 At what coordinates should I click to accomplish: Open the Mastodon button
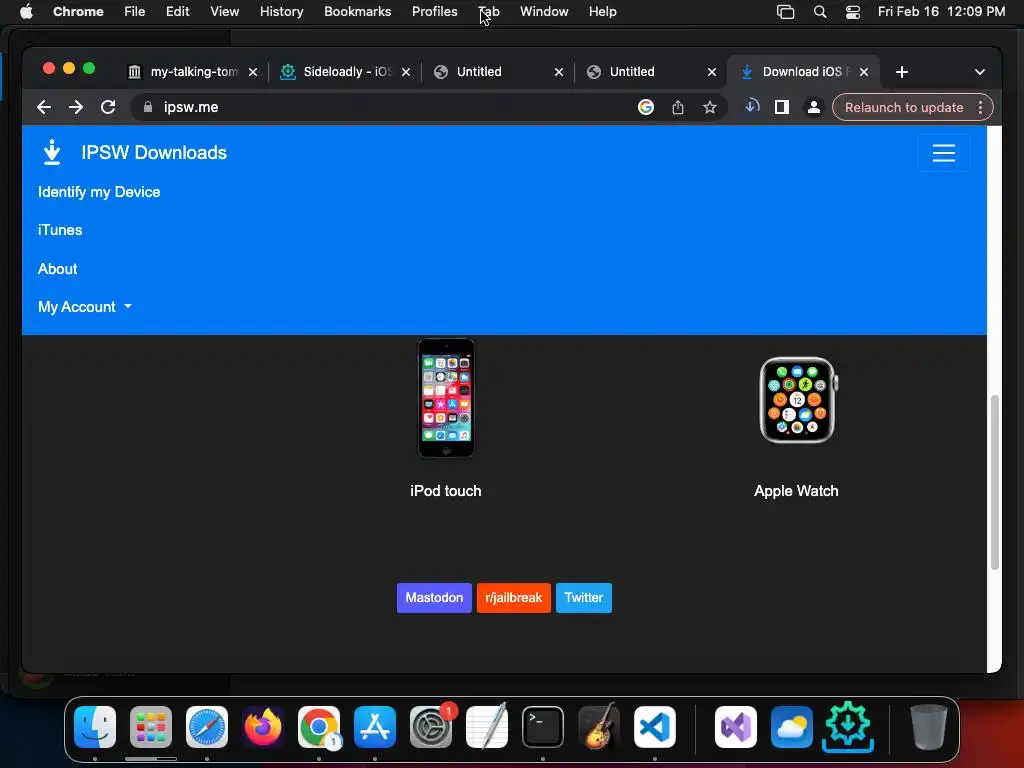434,598
